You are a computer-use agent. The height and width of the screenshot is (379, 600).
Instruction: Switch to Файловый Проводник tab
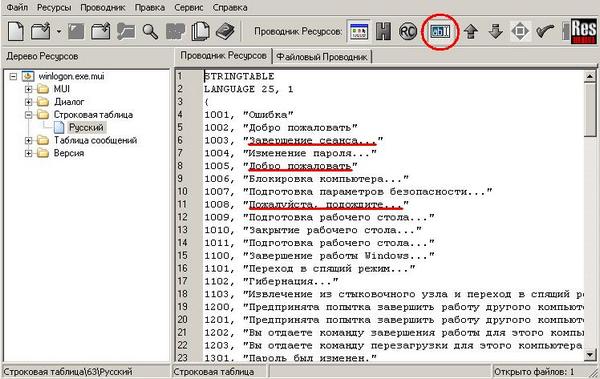pos(322,57)
